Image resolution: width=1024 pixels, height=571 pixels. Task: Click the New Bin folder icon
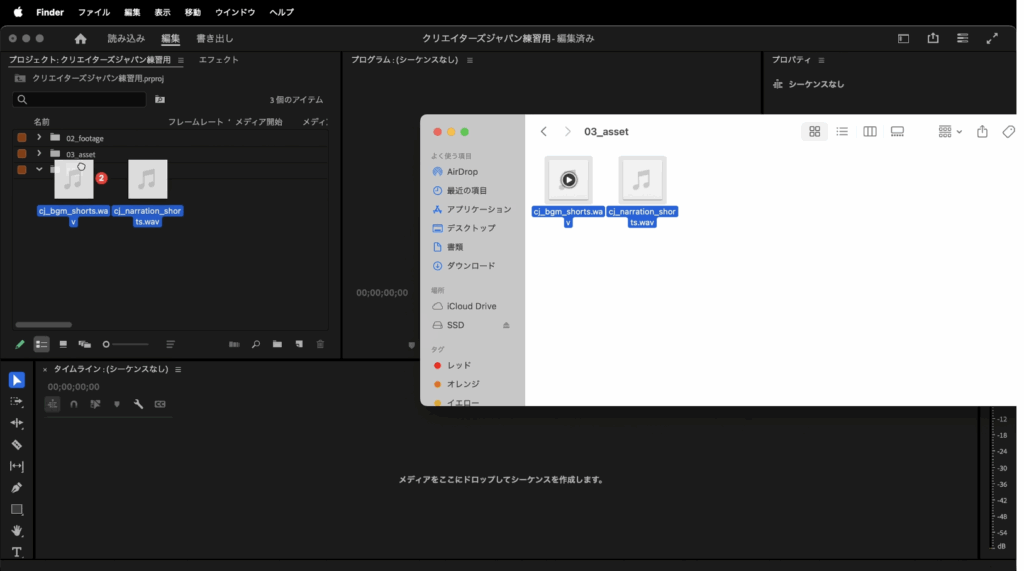(x=277, y=344)
